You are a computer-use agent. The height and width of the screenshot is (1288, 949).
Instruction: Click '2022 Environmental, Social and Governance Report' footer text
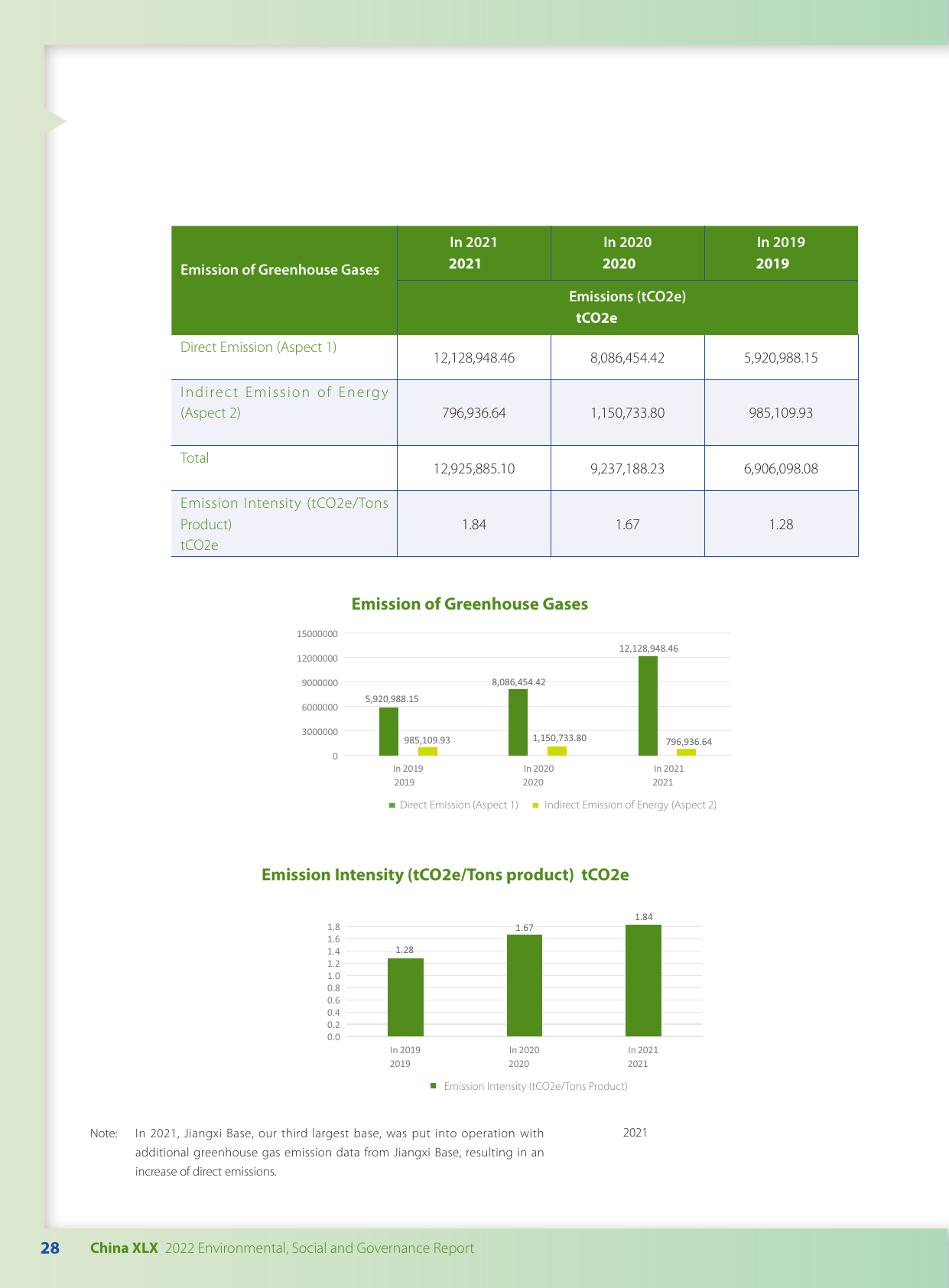coord(320,1248)
